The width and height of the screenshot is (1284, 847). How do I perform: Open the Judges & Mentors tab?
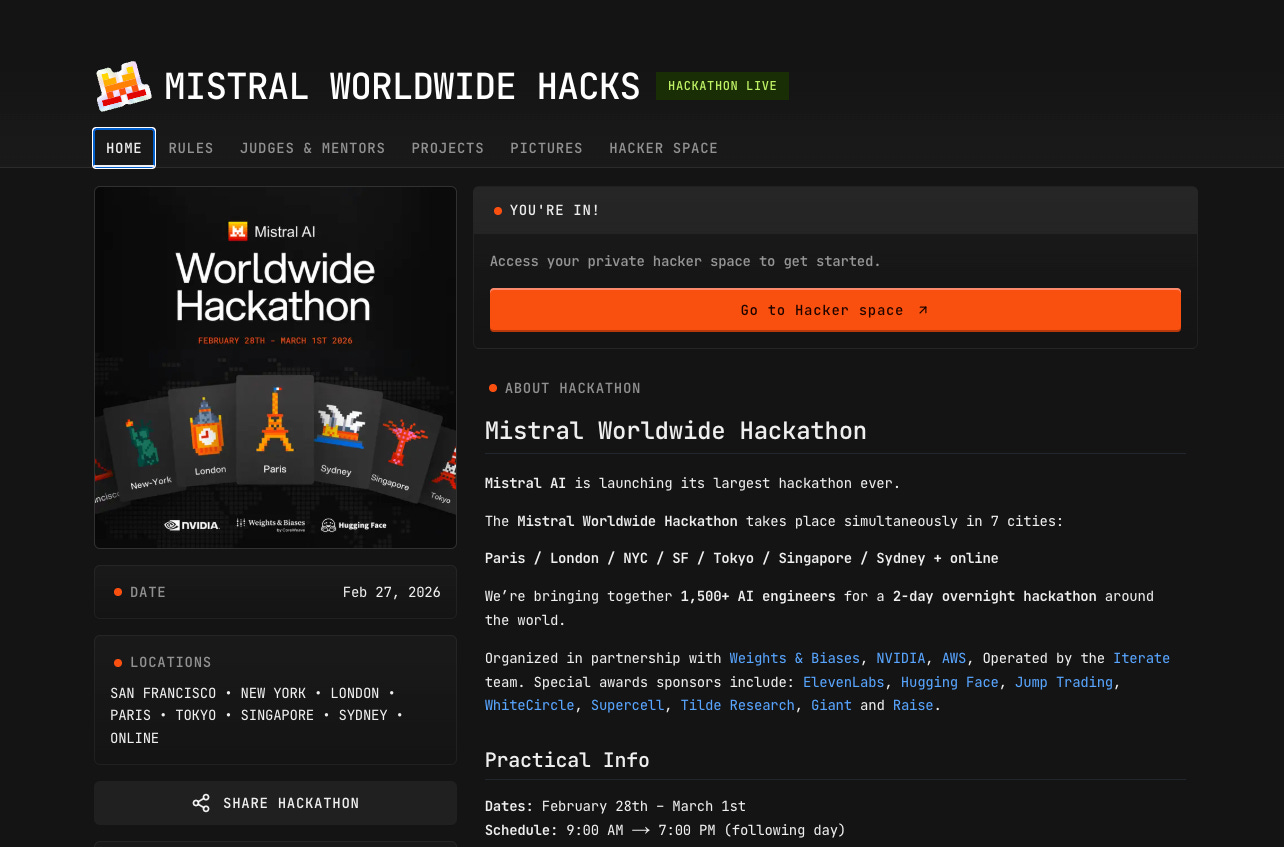(312, 148)
